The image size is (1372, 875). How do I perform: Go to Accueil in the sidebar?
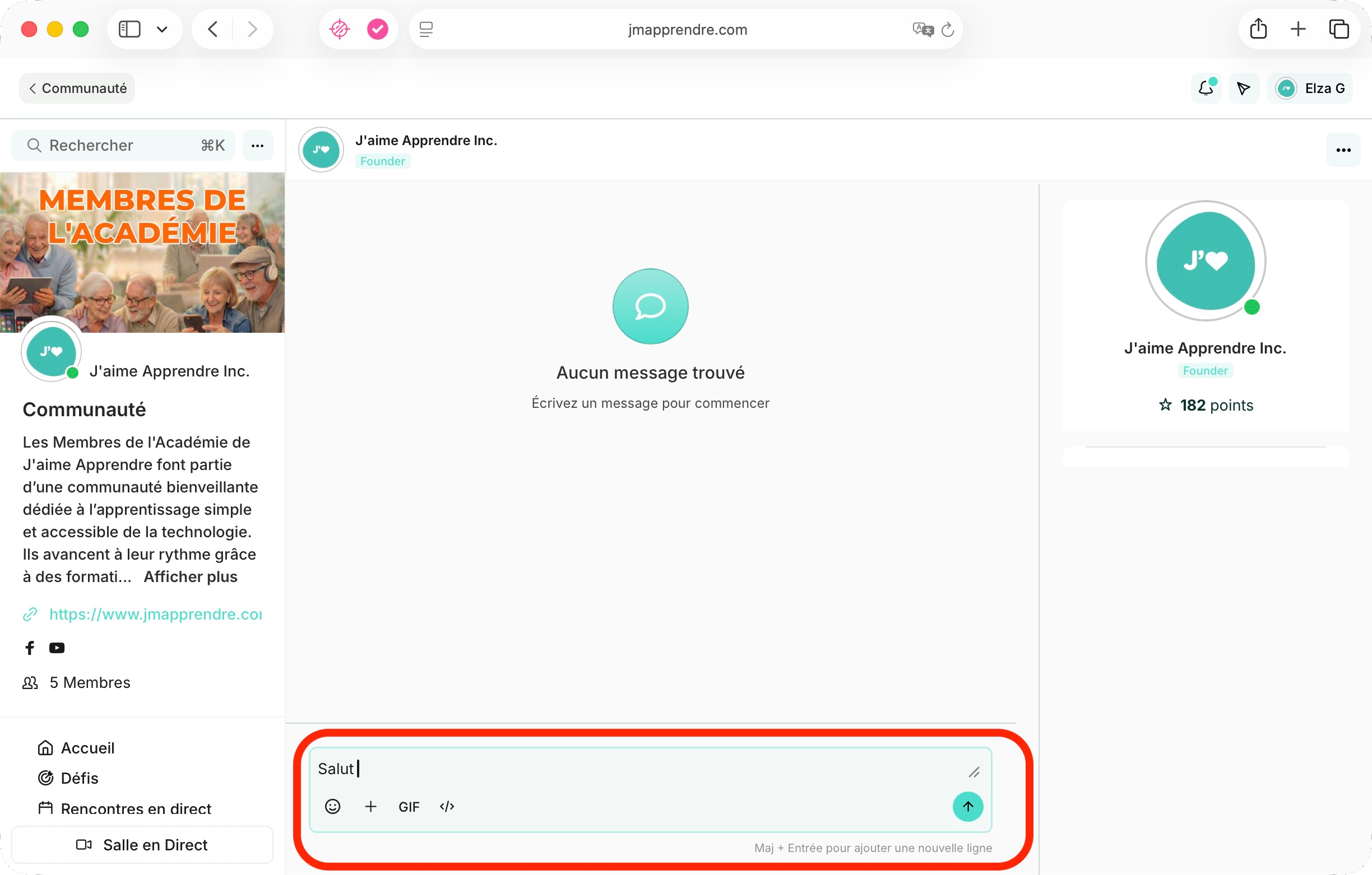[x=76, y=747]
